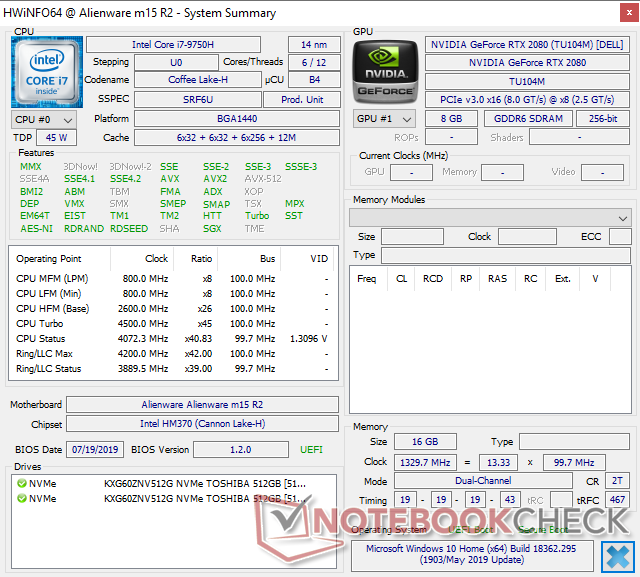
Task: Open the CPU #0 selector dropdown
Action: [44, 120]
